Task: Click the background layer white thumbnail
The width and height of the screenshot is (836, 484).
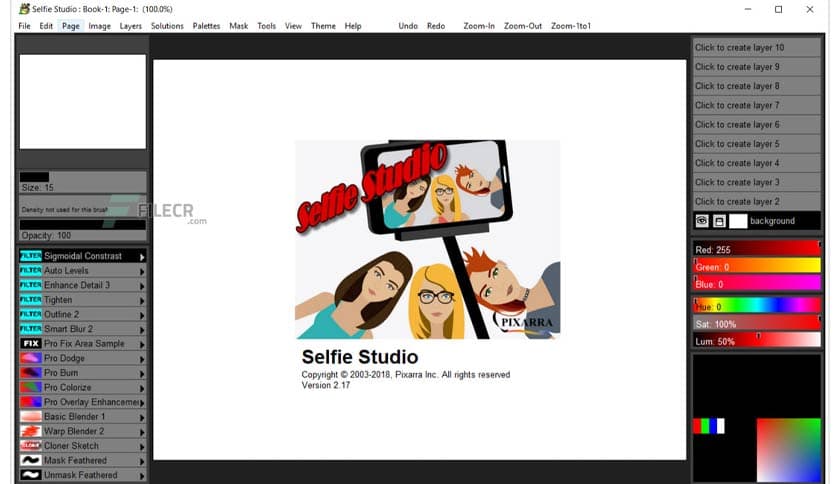Action: pos(738,221)
